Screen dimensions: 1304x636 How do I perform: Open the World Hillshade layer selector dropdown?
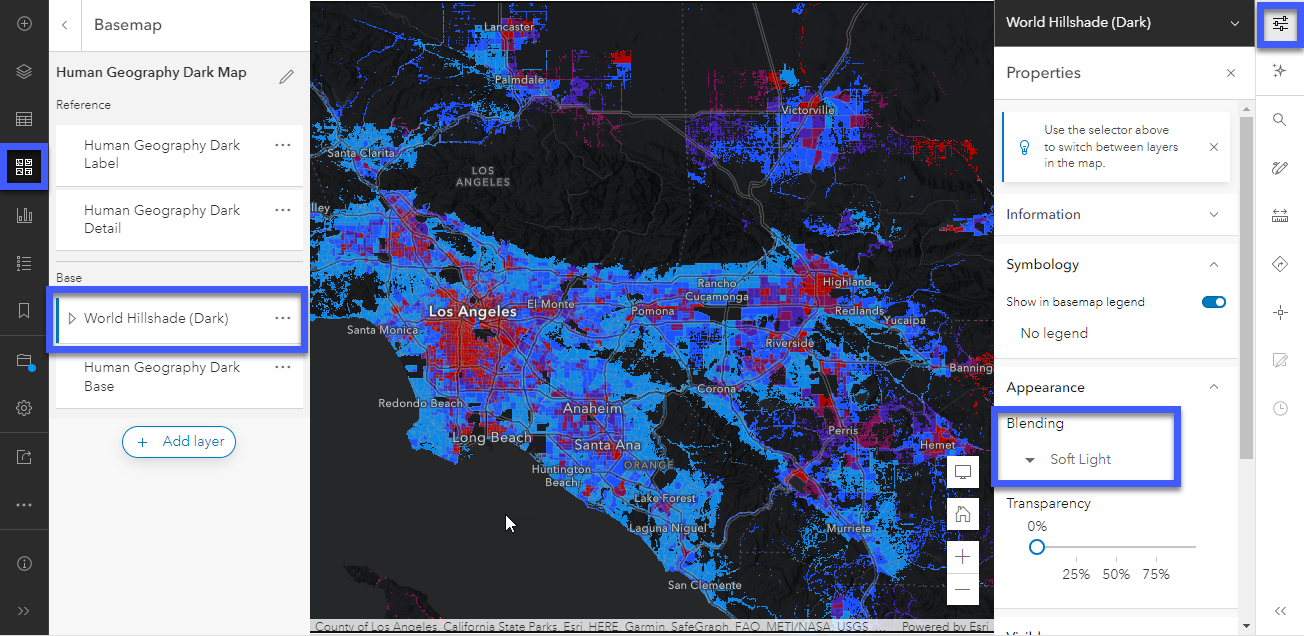[1122, 22]
